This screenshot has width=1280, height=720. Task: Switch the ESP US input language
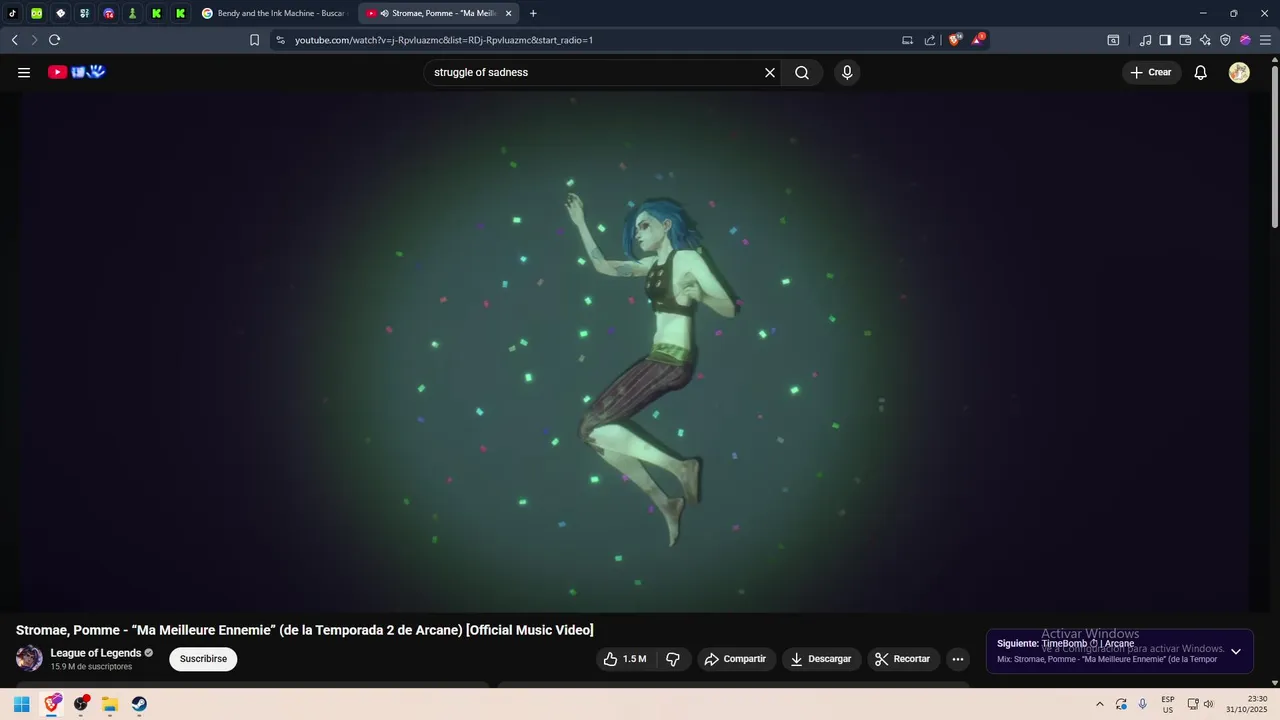point(1168,704)
